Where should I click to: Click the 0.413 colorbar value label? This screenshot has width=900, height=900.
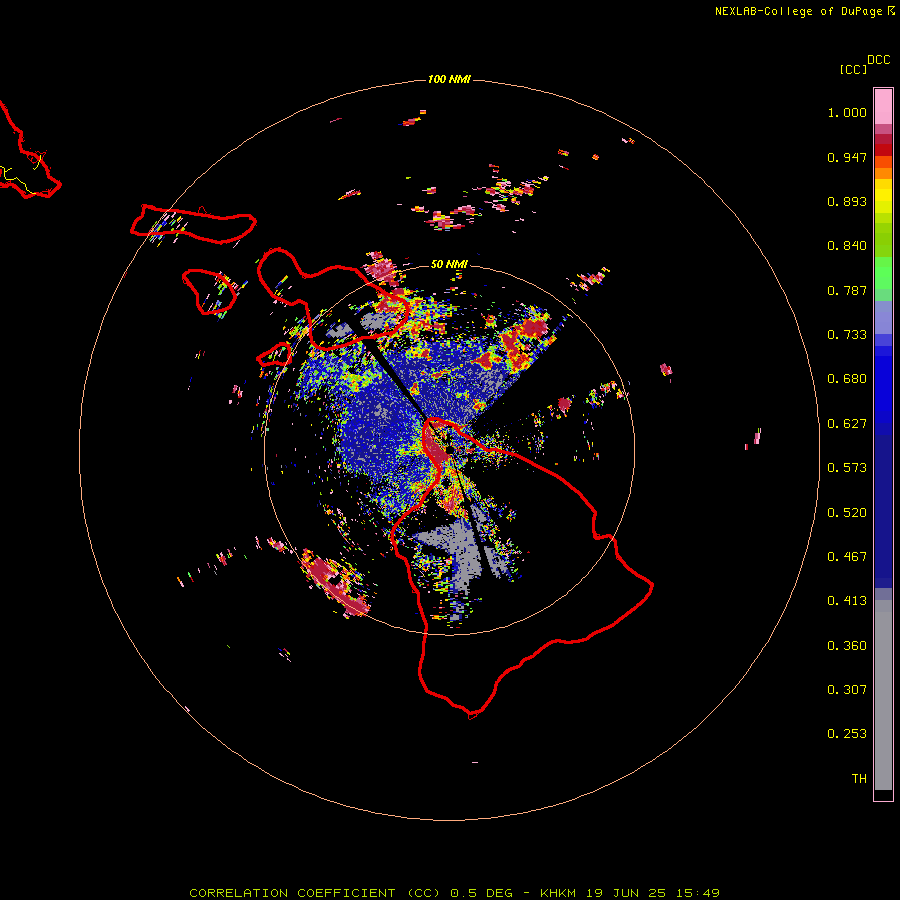coord(847,601)
